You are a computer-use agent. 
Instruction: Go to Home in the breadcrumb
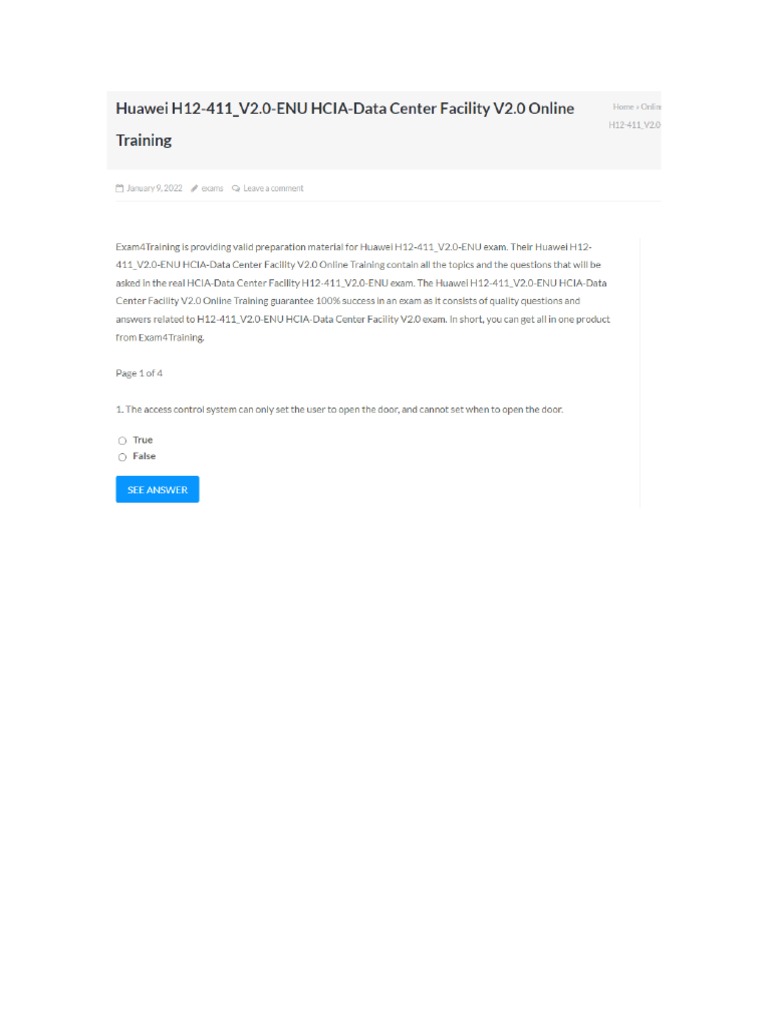623,106
